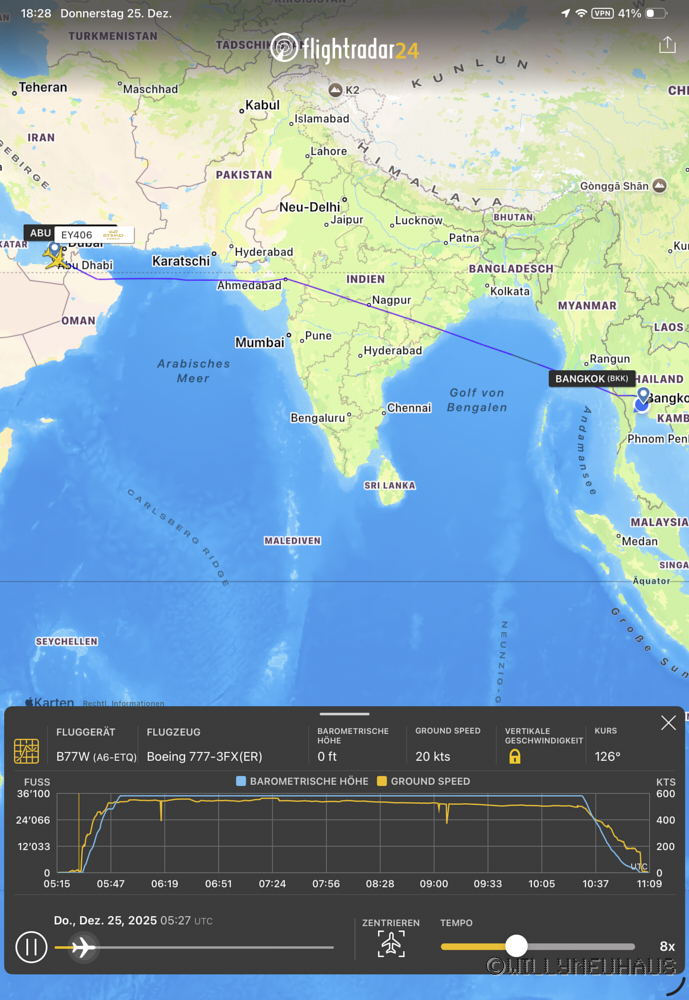Tap the Neu-Delhi city label
This screenshot has height=1000, width=689.
tap(309, 207)
